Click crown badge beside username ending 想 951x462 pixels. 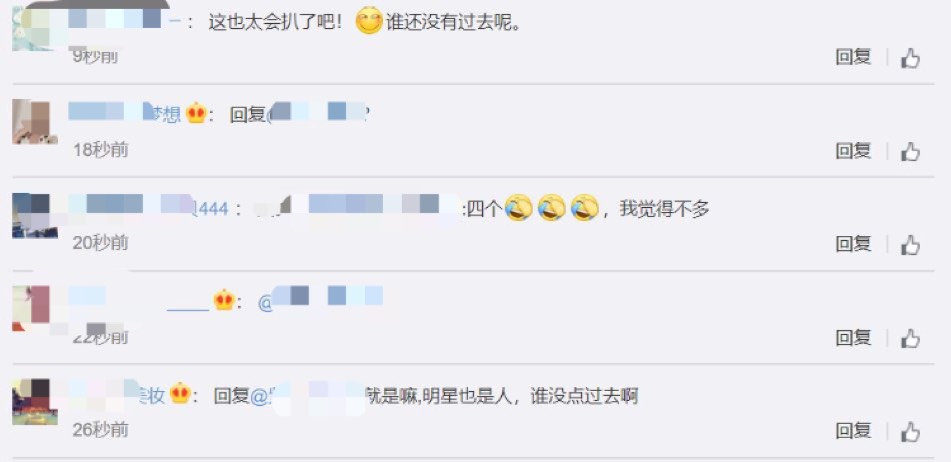pos(197,114)
